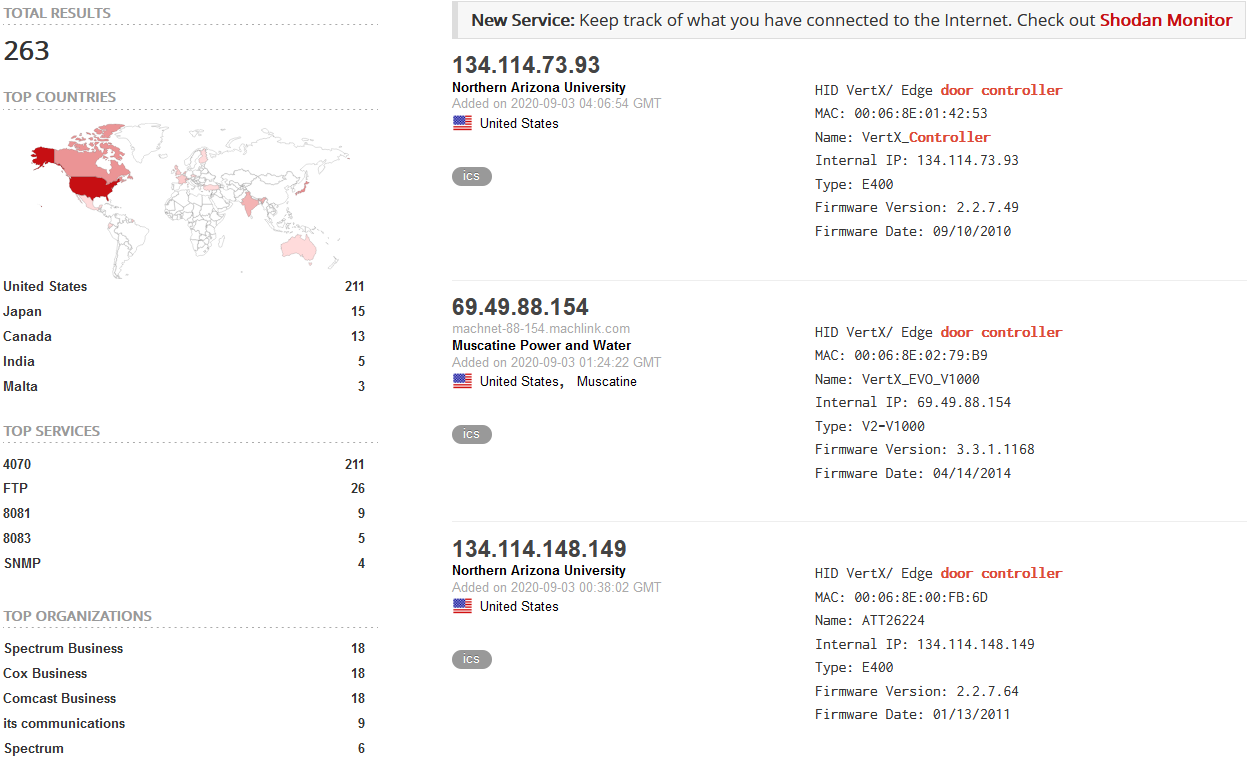Open the Shodan Monitor link

click(x=1166, y=20)
